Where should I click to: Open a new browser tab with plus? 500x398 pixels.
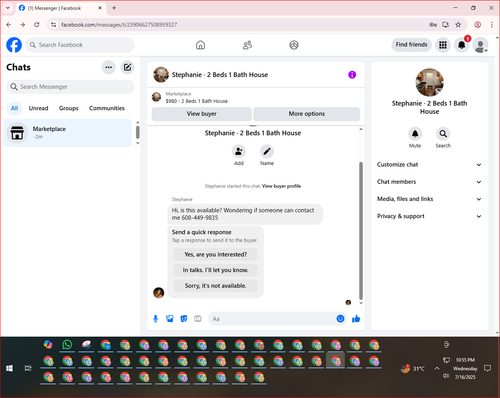[114, 8]
